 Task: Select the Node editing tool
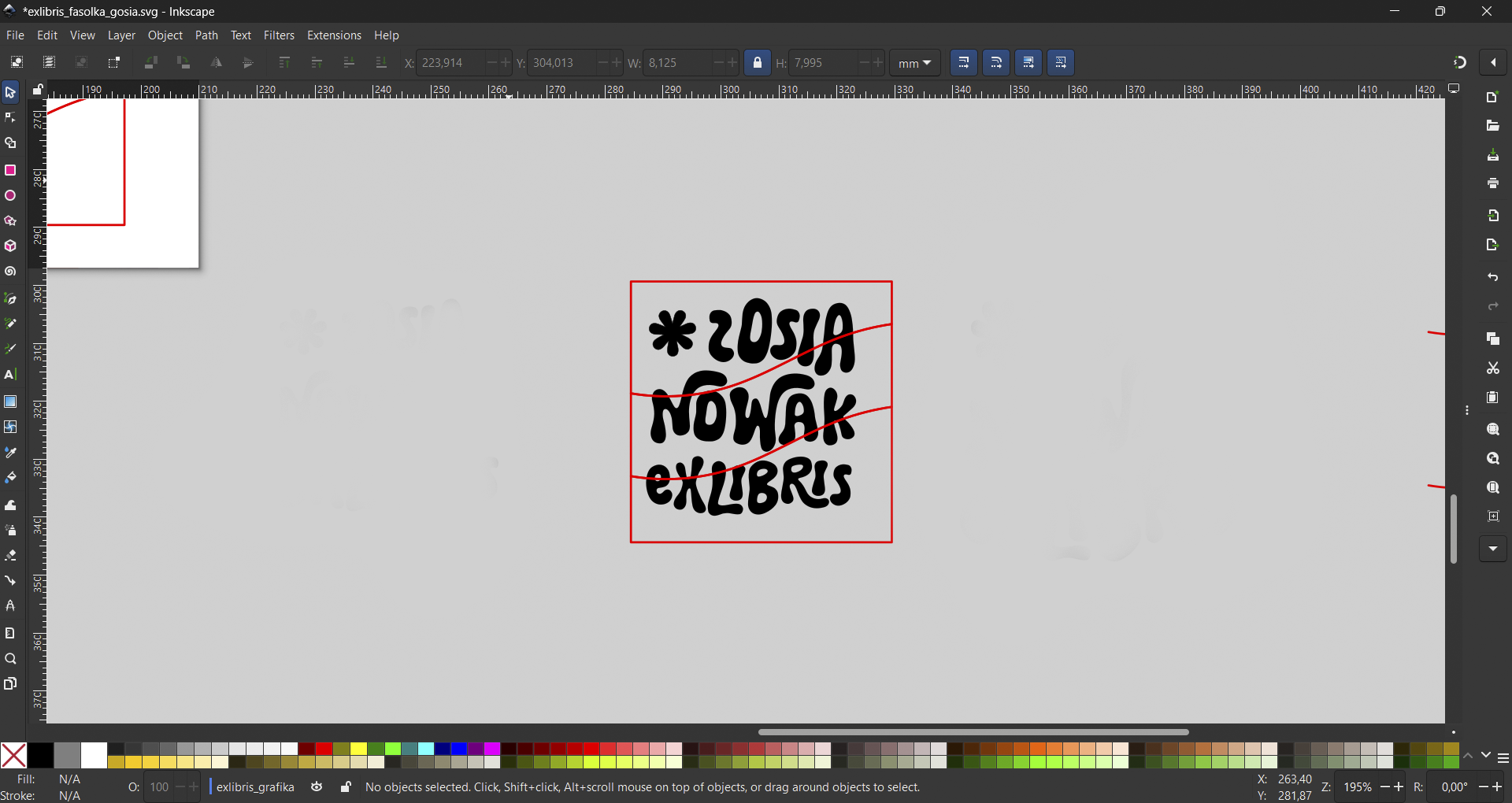(10, 118)
